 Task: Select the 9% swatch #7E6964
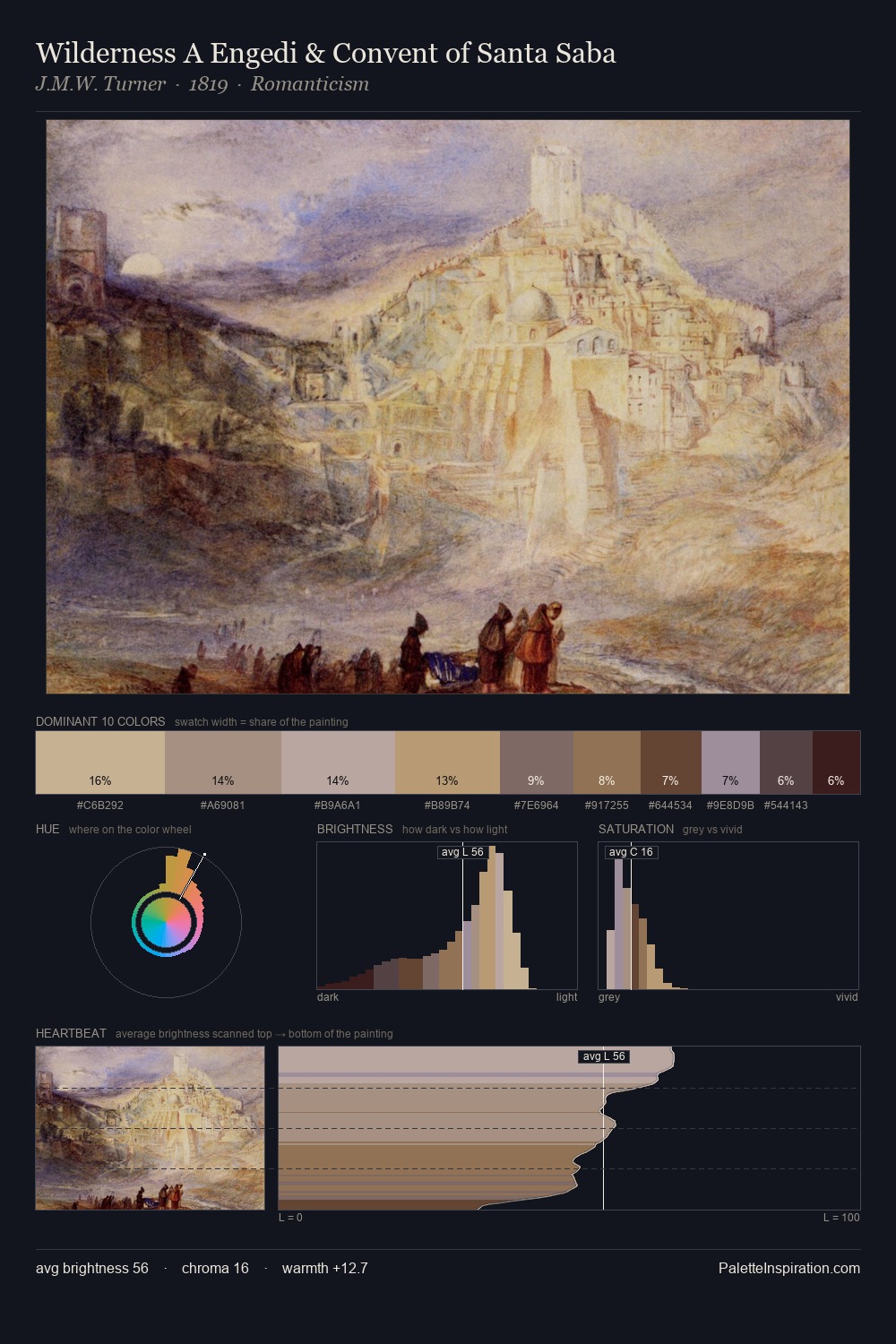(x=536, y=762)
